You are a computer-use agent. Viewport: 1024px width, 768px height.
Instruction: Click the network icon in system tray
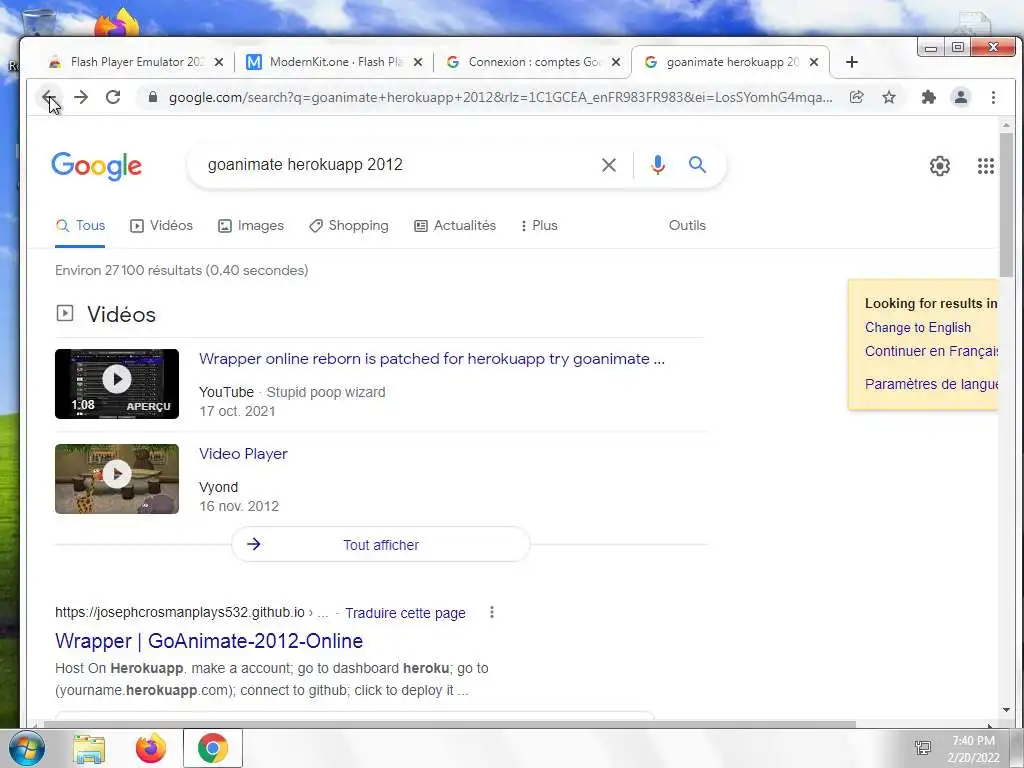[923, 748]
